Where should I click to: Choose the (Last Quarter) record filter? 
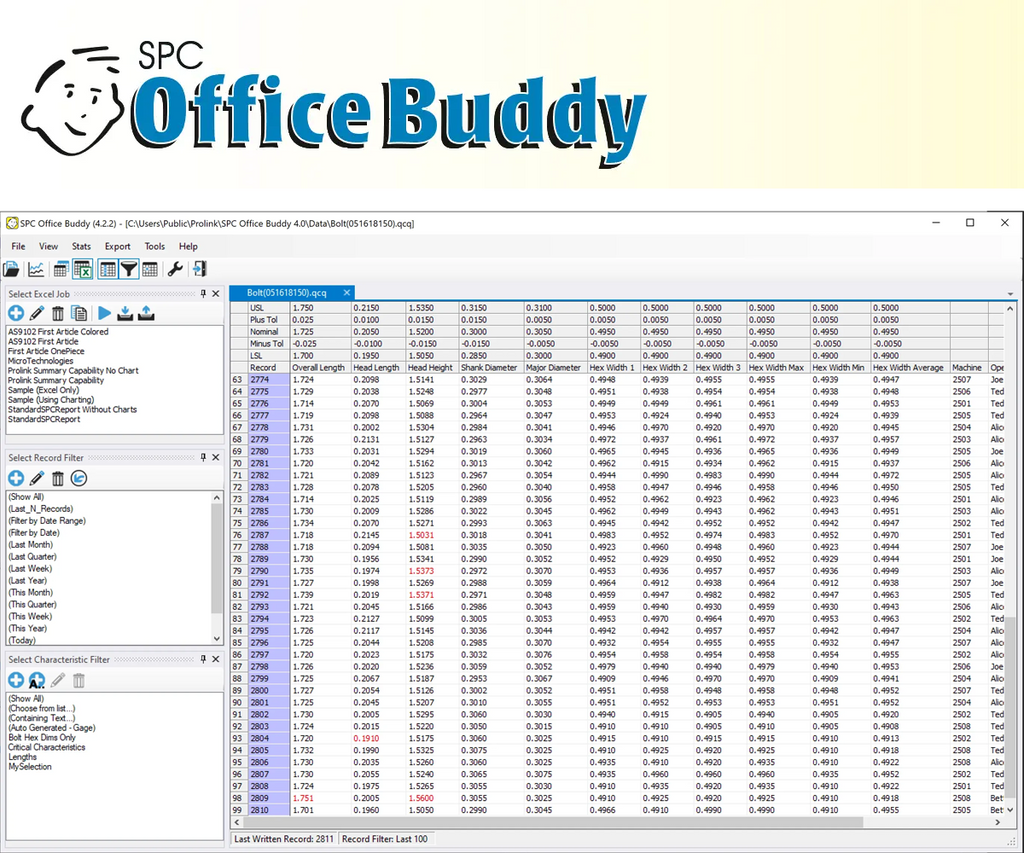pyautogui.click(x=33, y=557)
